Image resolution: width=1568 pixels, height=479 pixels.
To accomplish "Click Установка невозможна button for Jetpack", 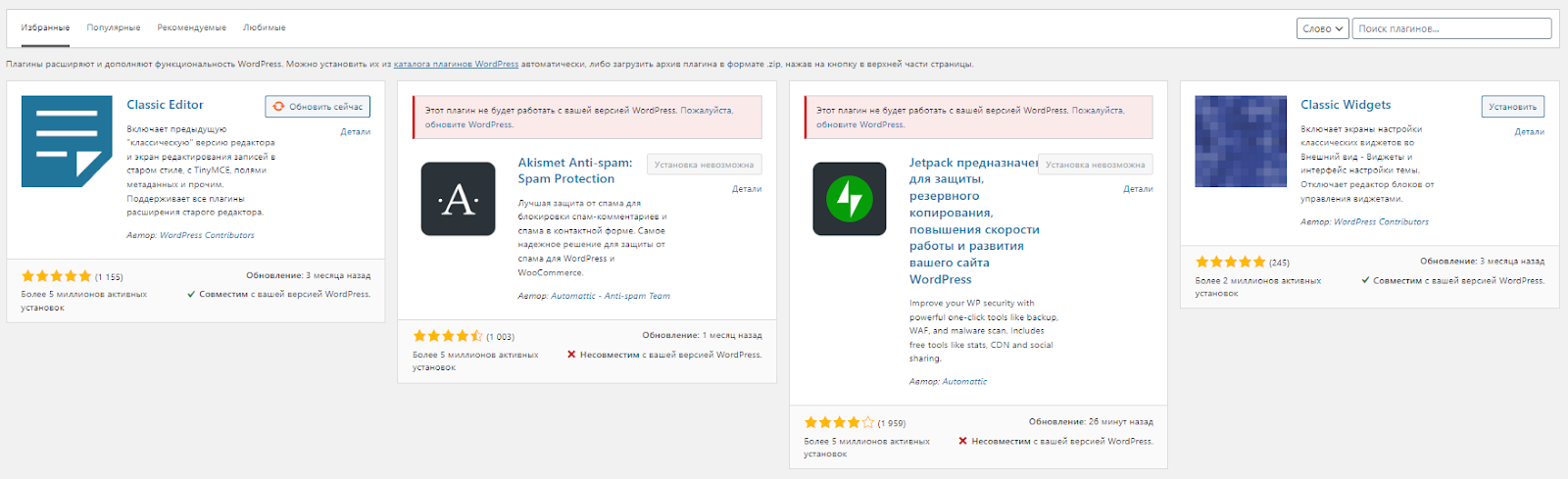I will [x=1095, y=165].
